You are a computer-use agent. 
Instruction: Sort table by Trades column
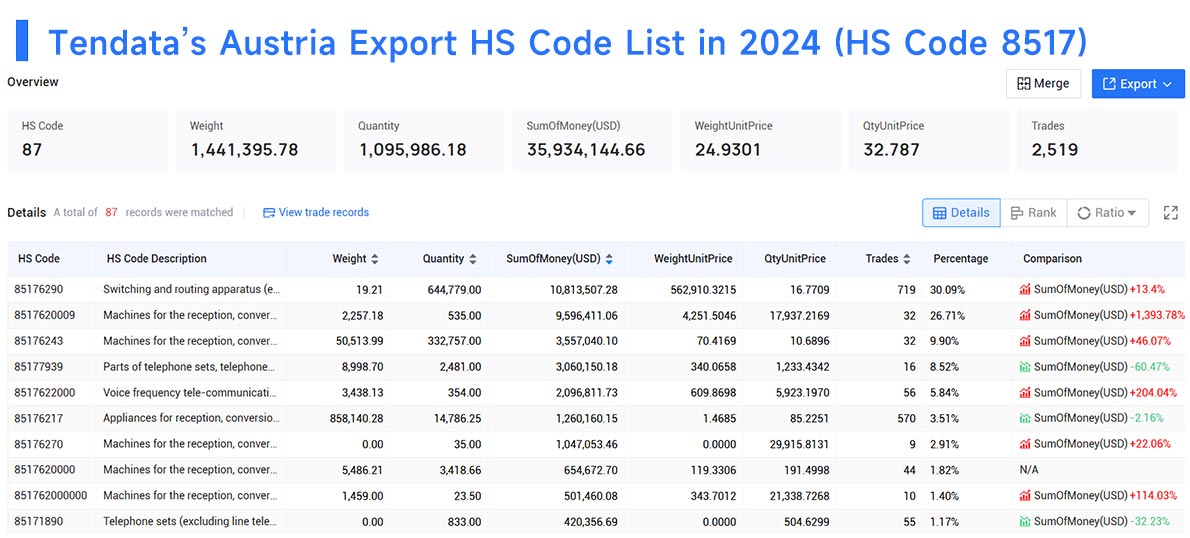[905, 259]
